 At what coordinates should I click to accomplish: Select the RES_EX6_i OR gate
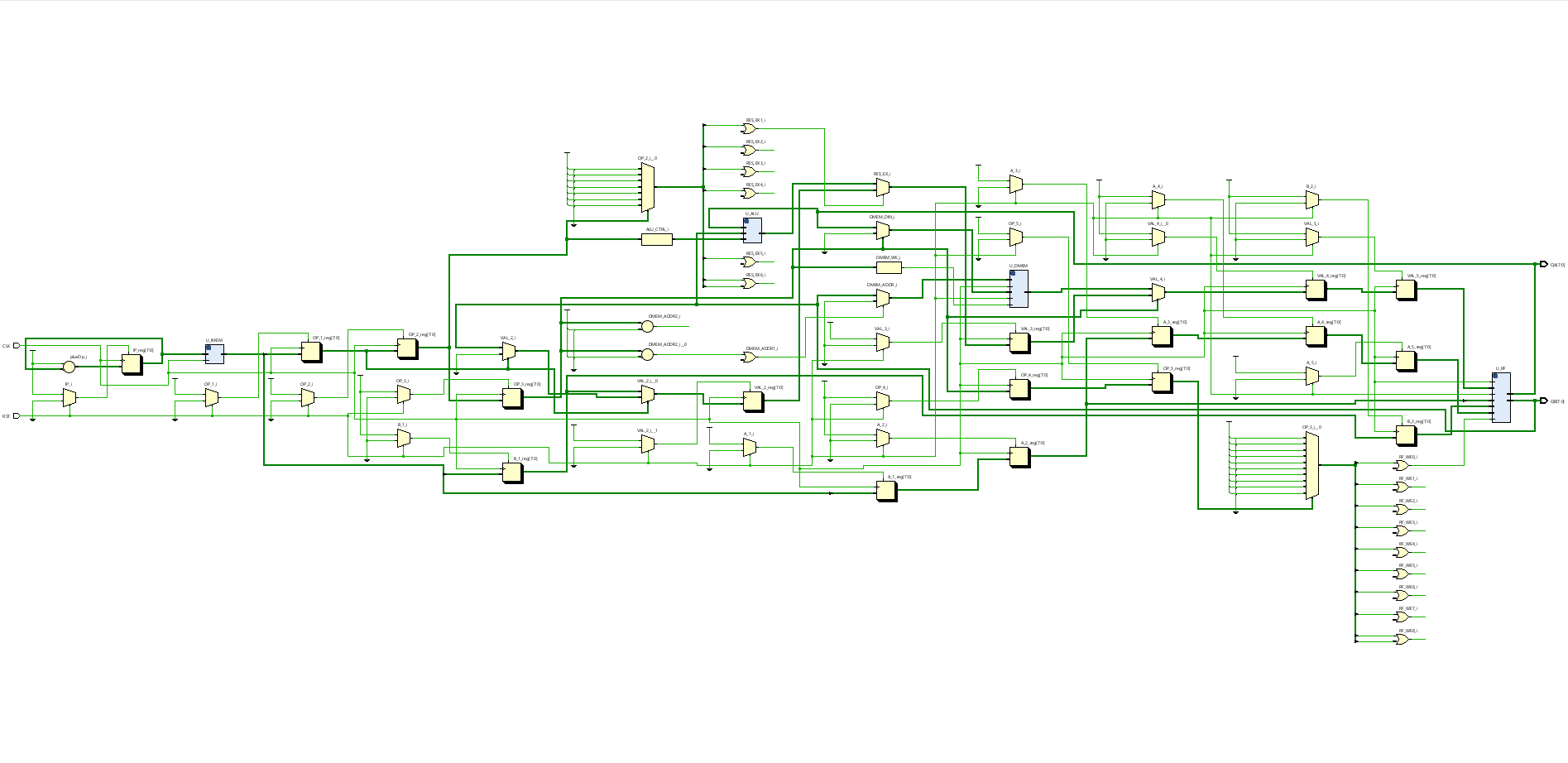point(750,283)
